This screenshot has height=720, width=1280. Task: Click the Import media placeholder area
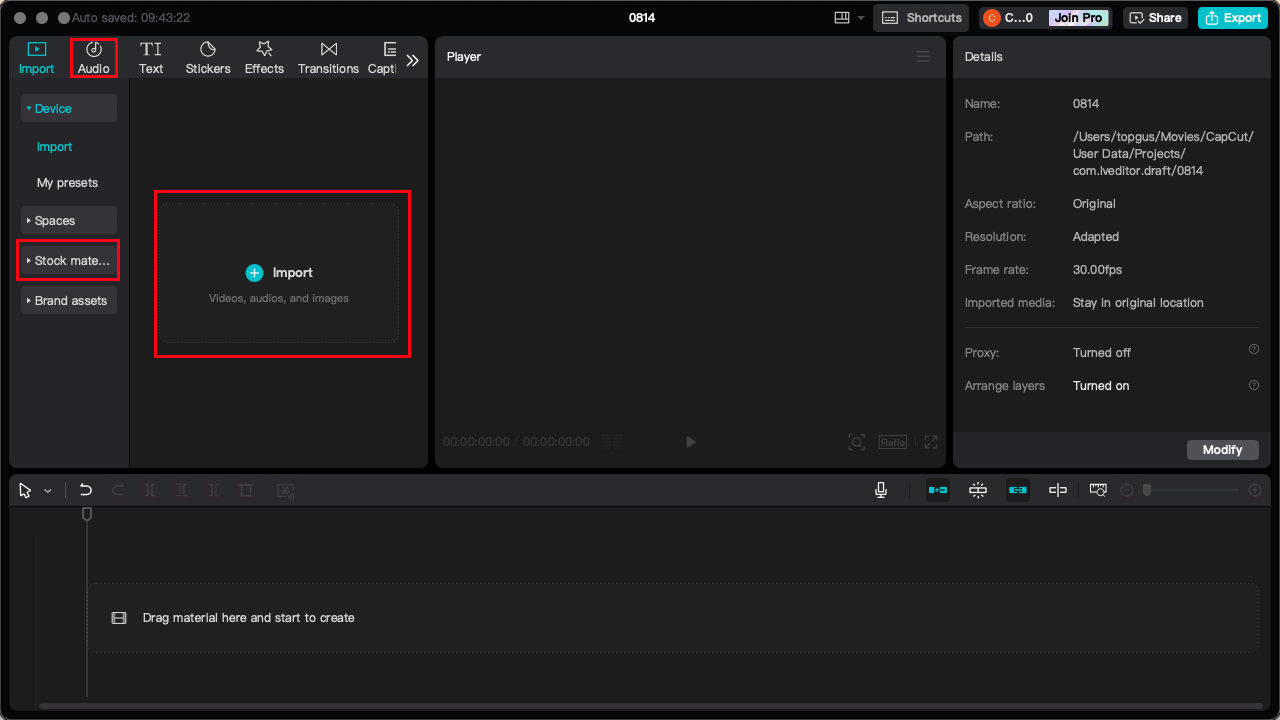(x=282, y=274)
